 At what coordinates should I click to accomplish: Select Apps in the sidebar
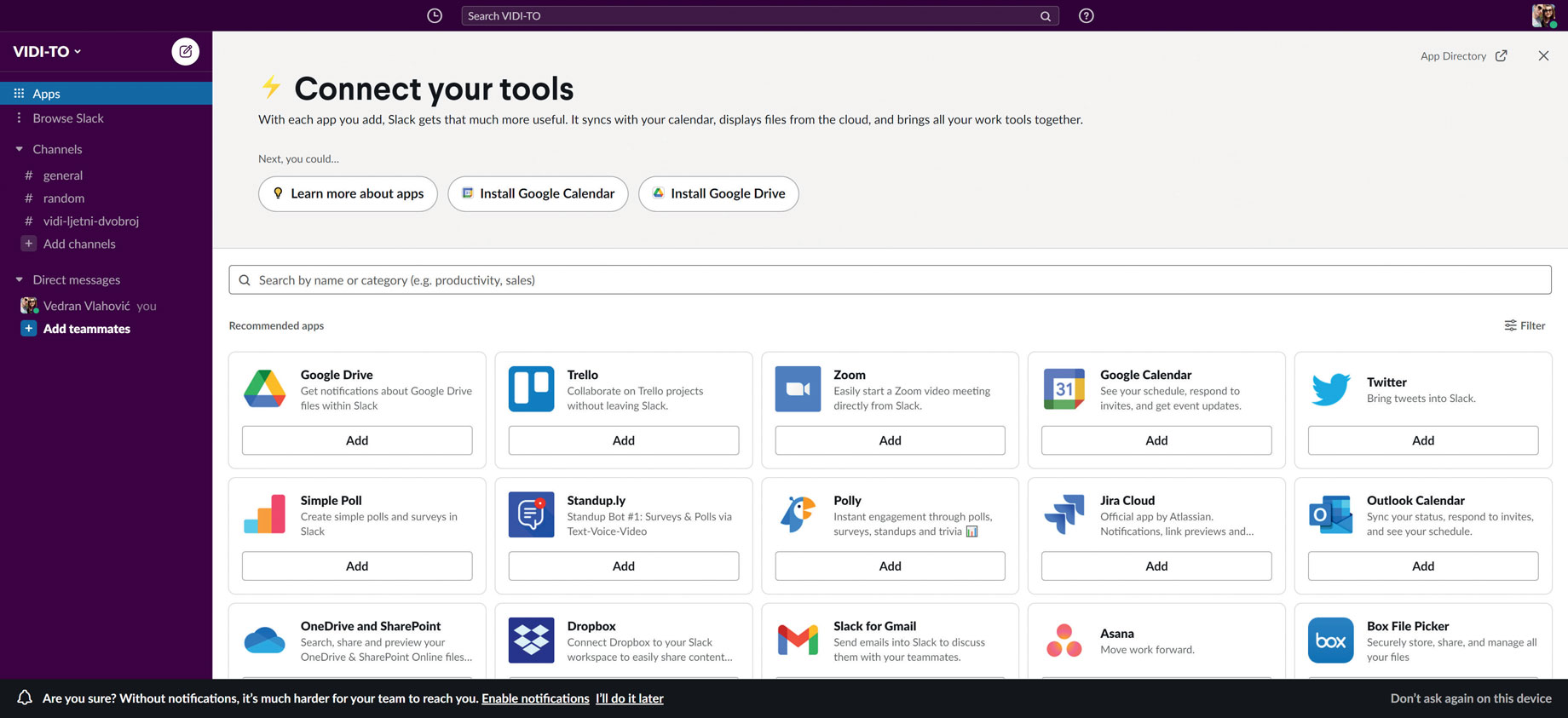pos(106,94)
